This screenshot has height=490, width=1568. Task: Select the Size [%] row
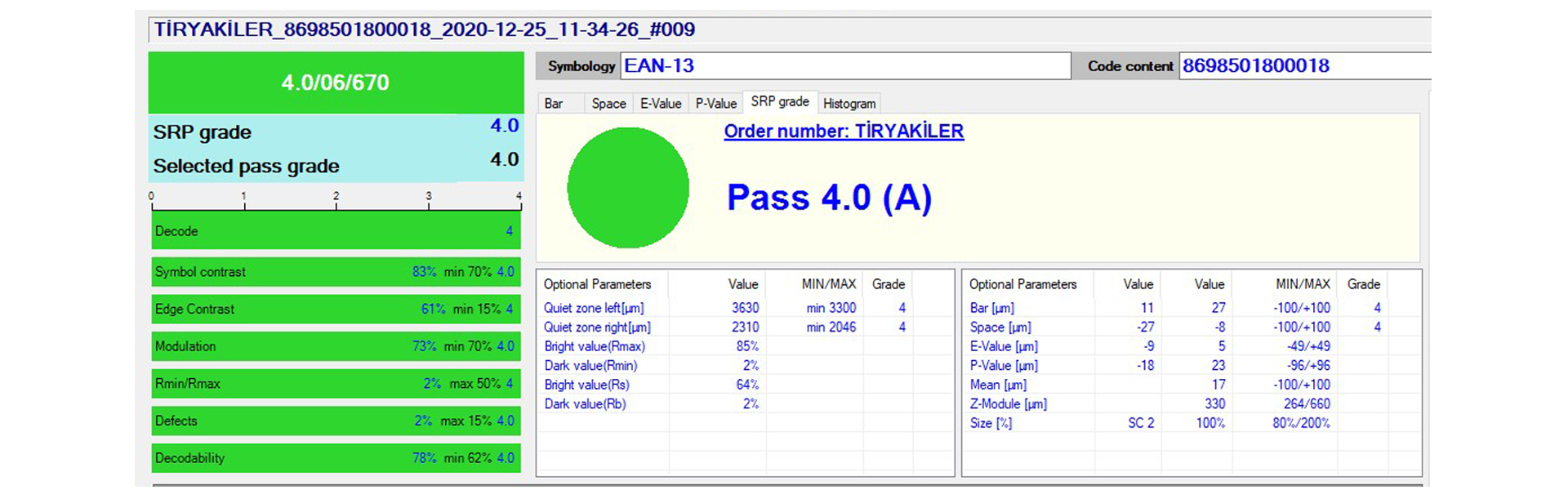(x=1192, y=423)
